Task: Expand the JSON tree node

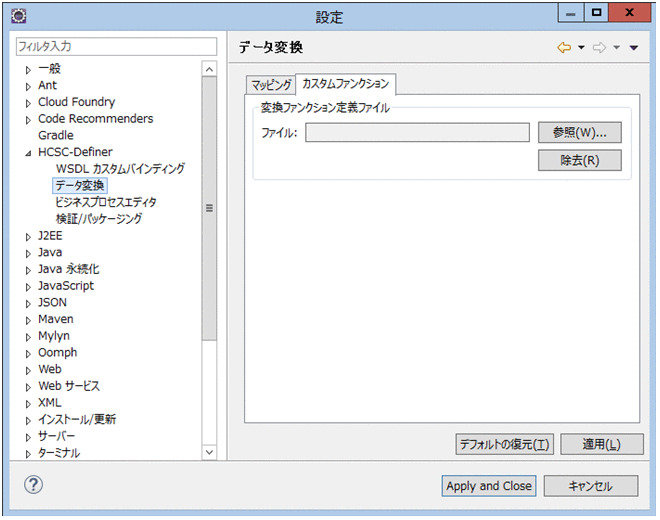Action: click(x=28, y=303)
